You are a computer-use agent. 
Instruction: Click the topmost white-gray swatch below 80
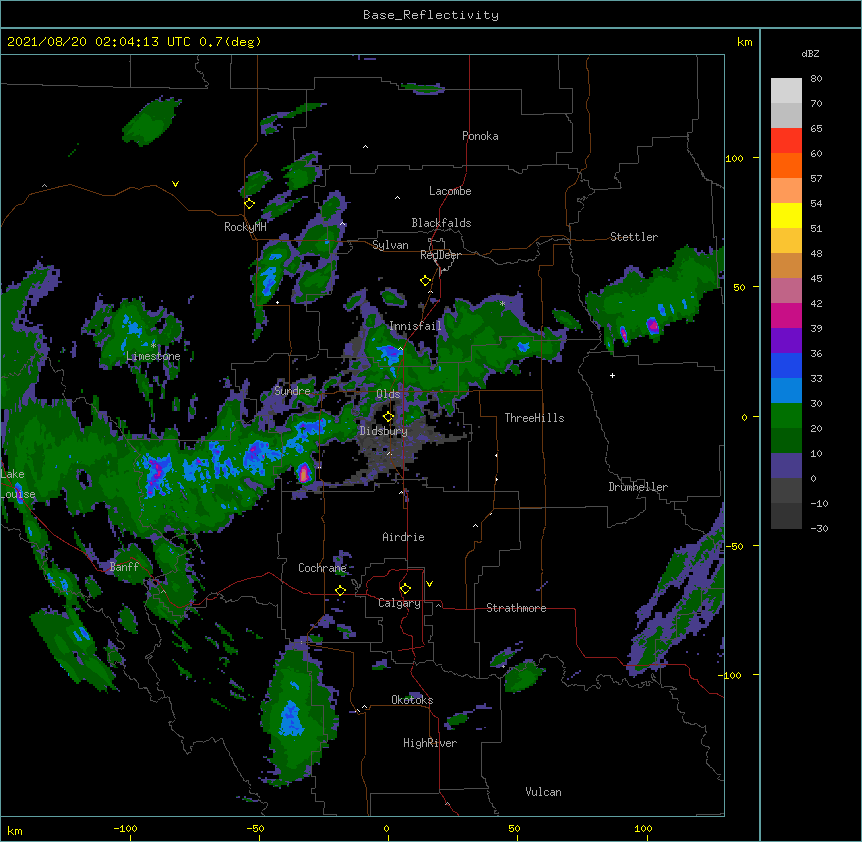786,90
